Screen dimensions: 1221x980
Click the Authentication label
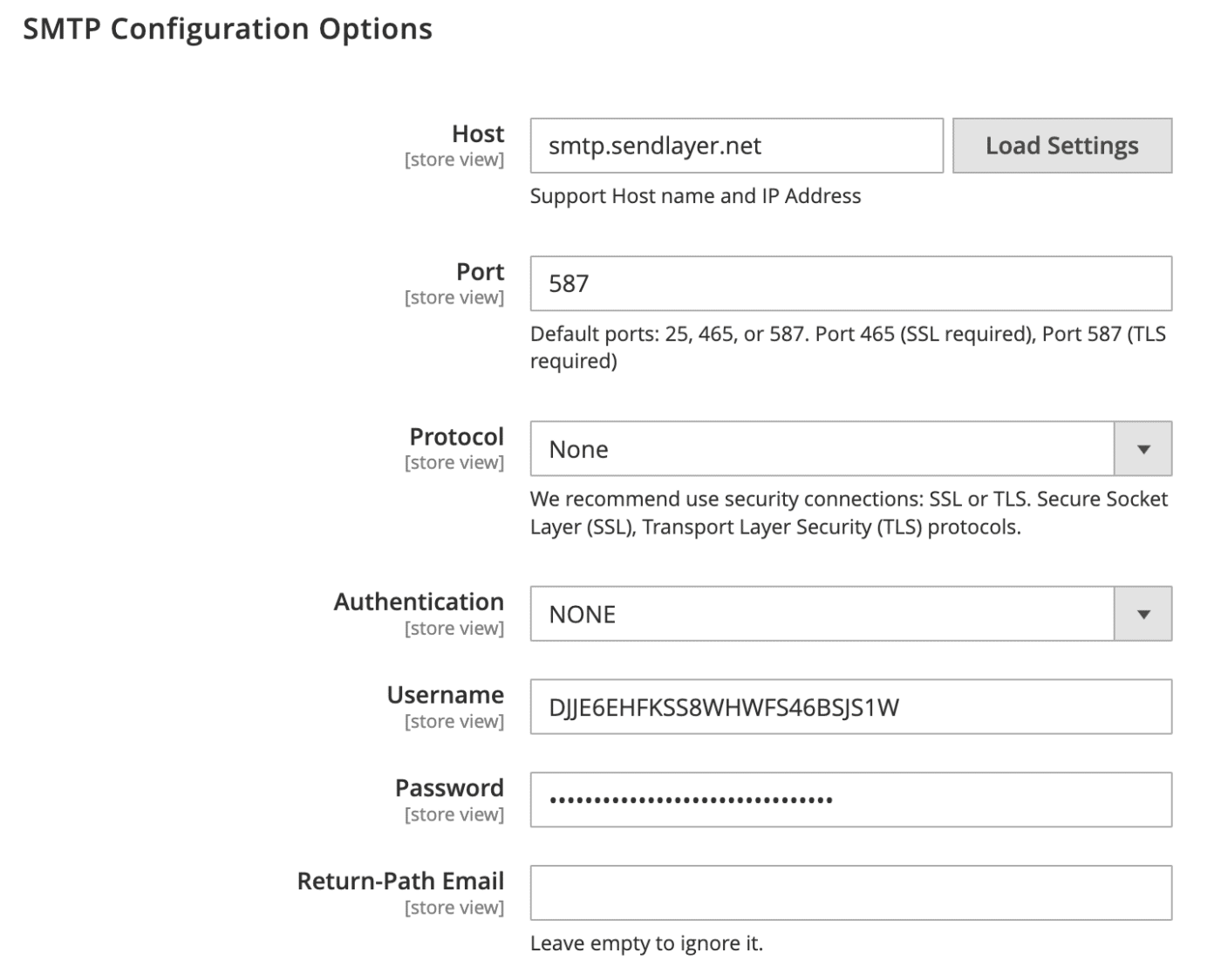coord(419,602)
